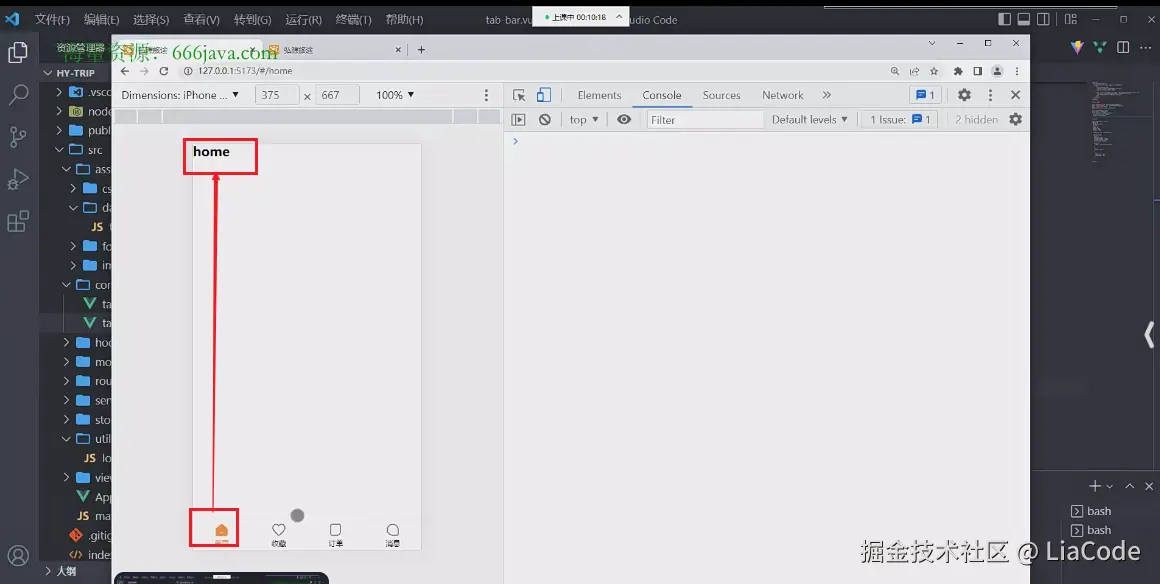Click the 667 height field

coord(337,95)
